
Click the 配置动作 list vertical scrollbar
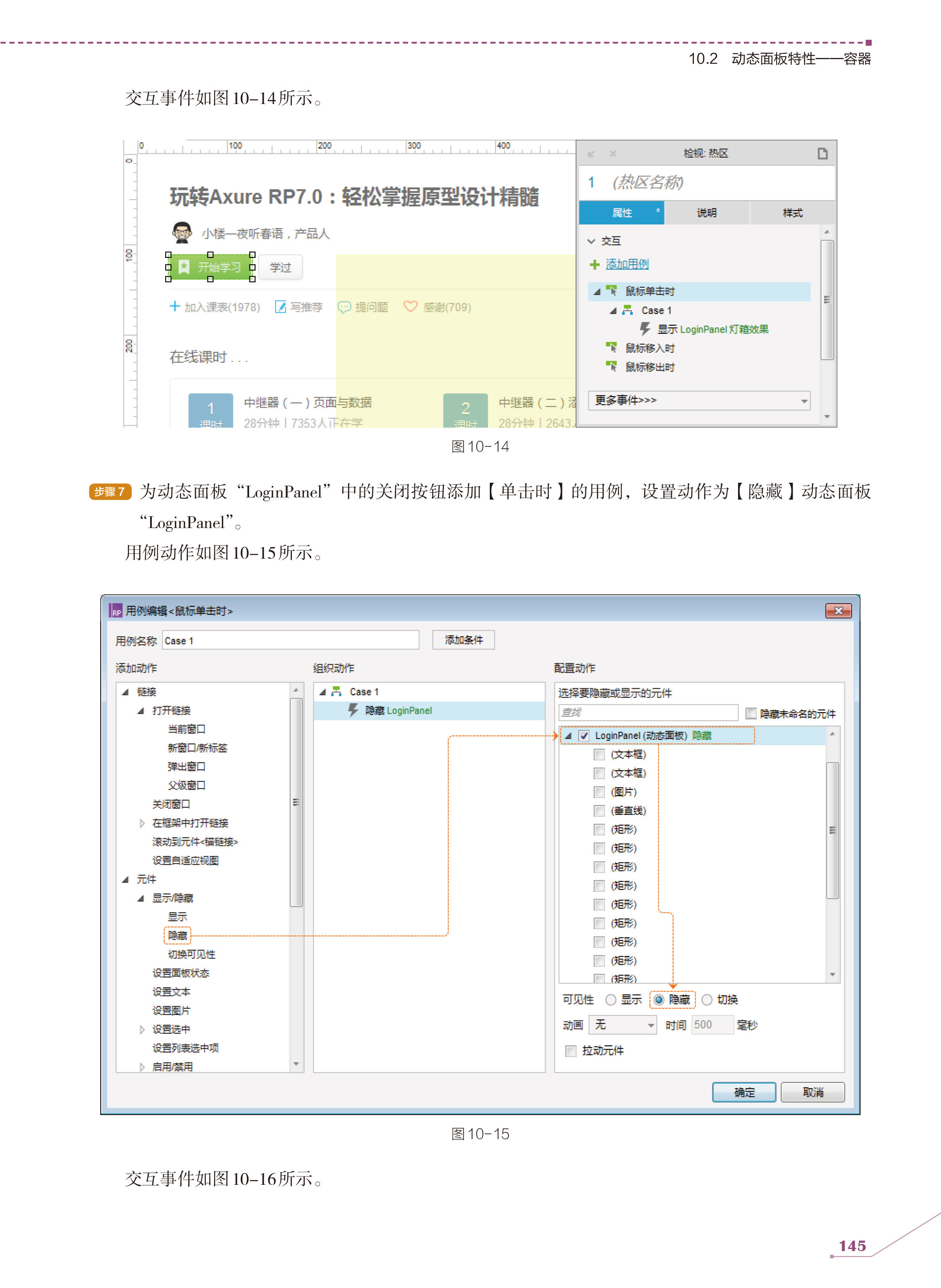click(x=832, y=830)
